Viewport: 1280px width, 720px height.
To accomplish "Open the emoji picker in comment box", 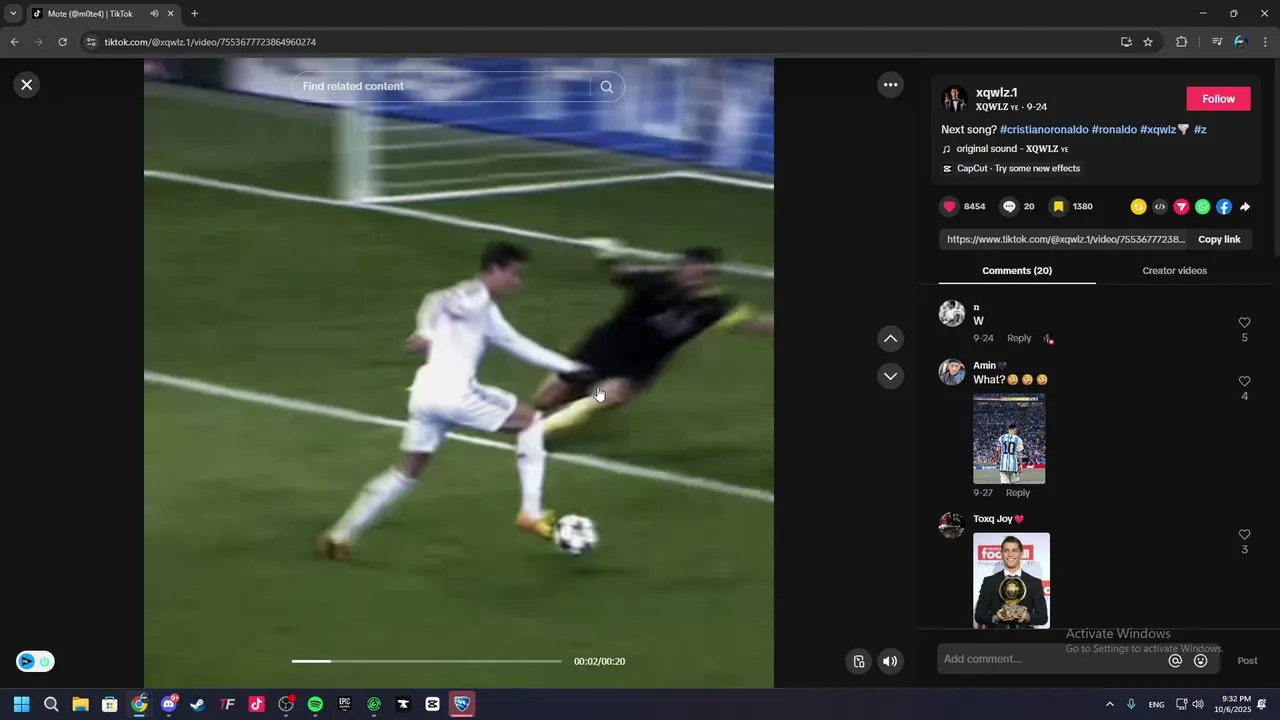I will pyautogui.click(x=1201, y=660).
